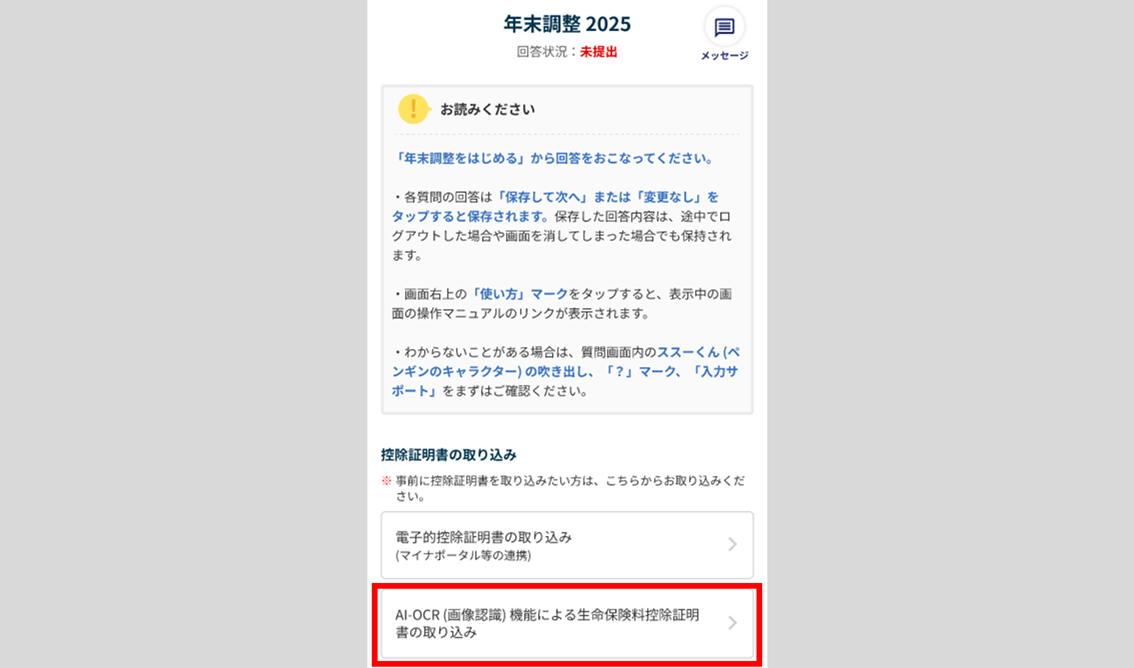
Task: Click the yellow exclamation mark icon
Action: click(x=414, y=109)
